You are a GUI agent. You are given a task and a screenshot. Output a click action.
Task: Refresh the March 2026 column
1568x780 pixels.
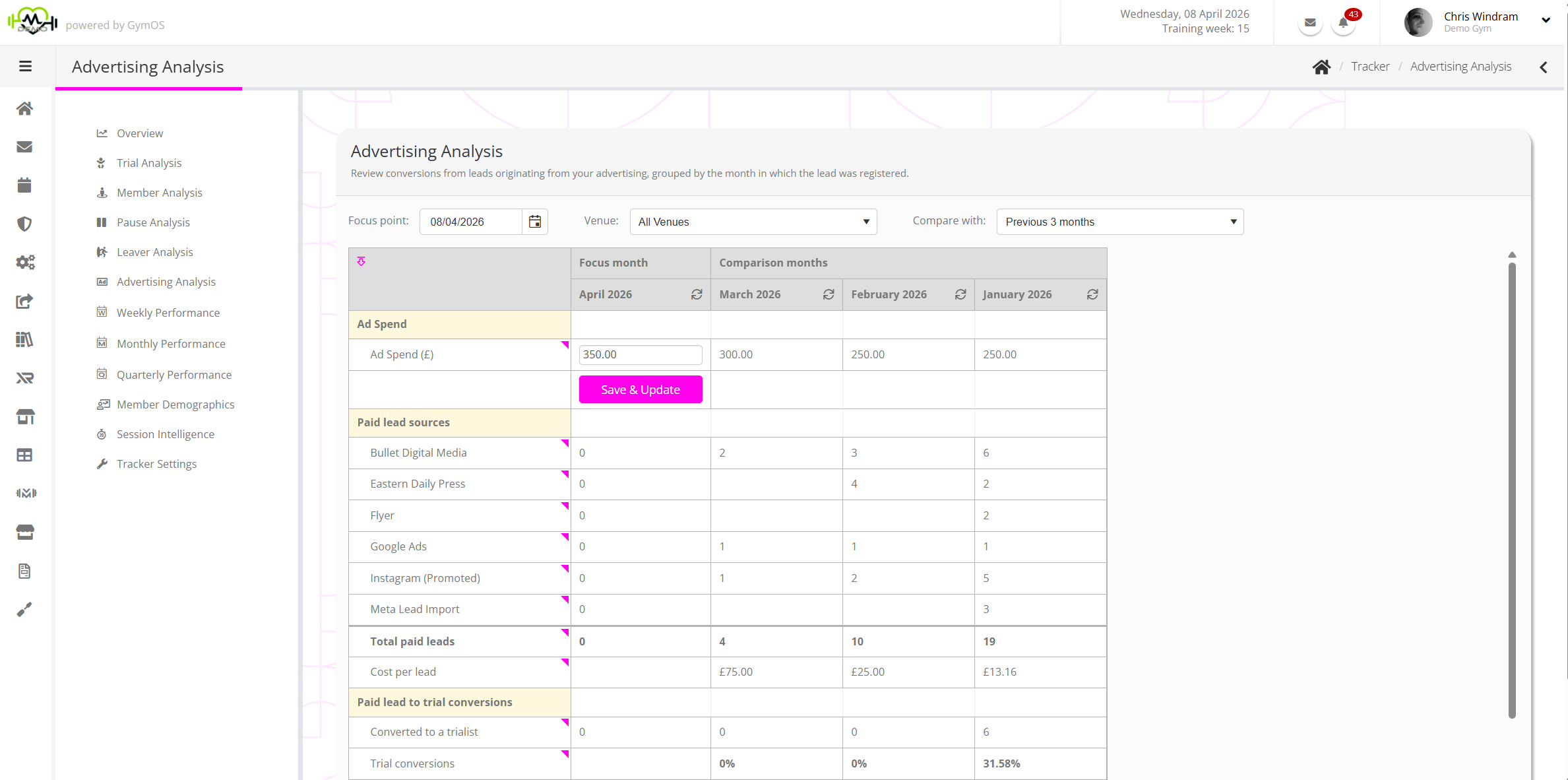point(829,294)
